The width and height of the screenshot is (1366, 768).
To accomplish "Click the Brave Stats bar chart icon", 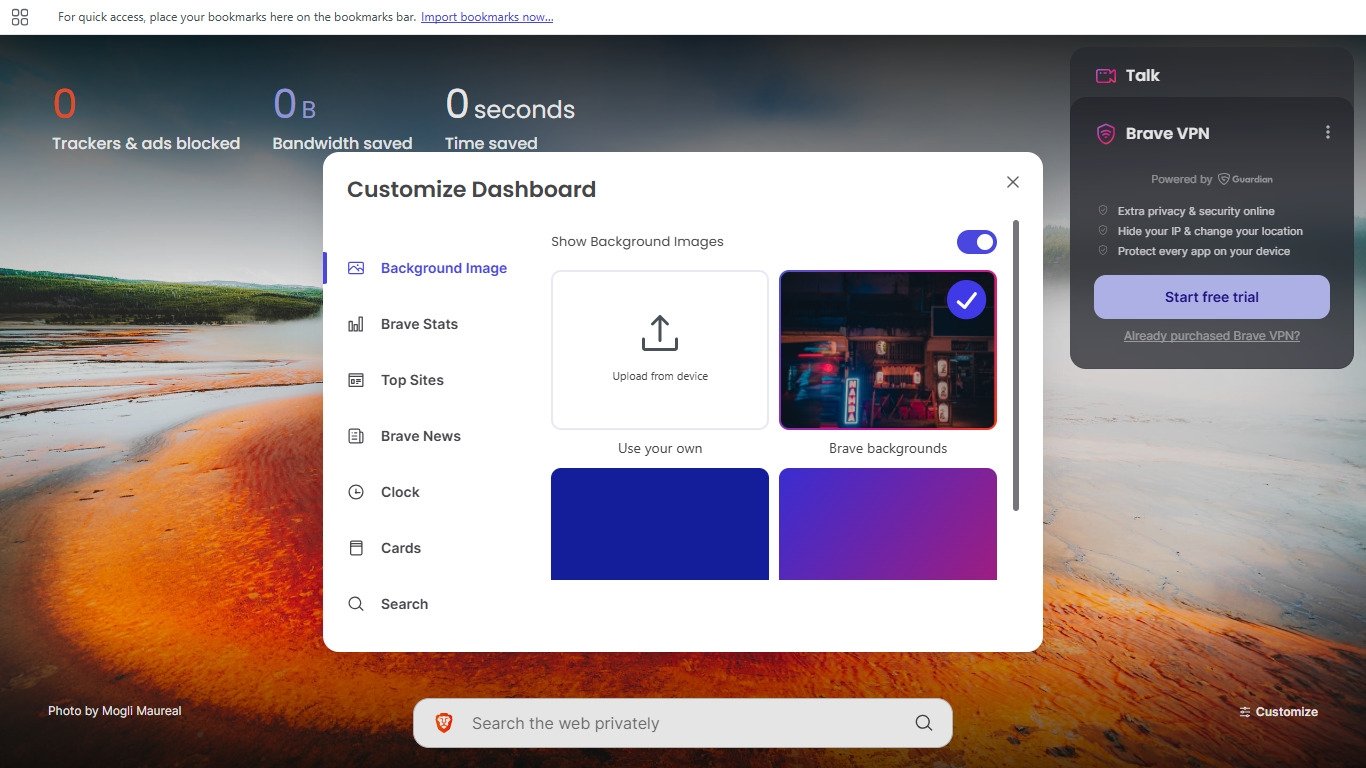I will [356, 324].
